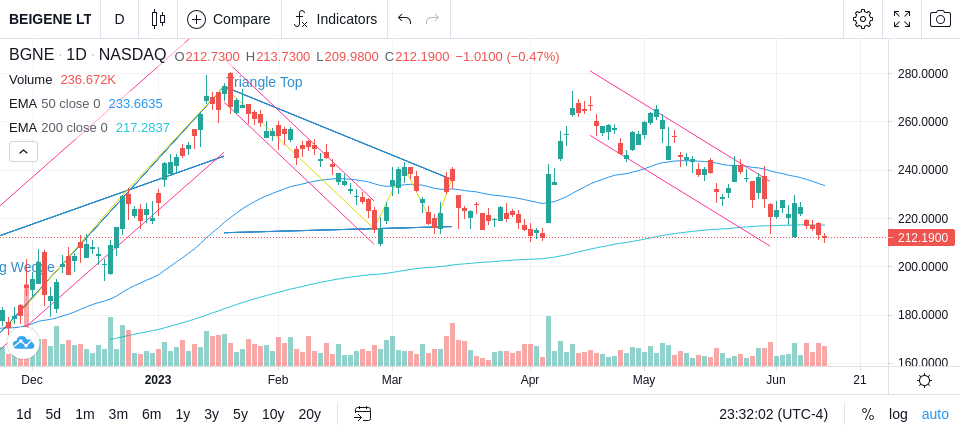960x433 pixels.
Task: Click the BEIGENE LT symbol search field
Action: coord(50,19)
